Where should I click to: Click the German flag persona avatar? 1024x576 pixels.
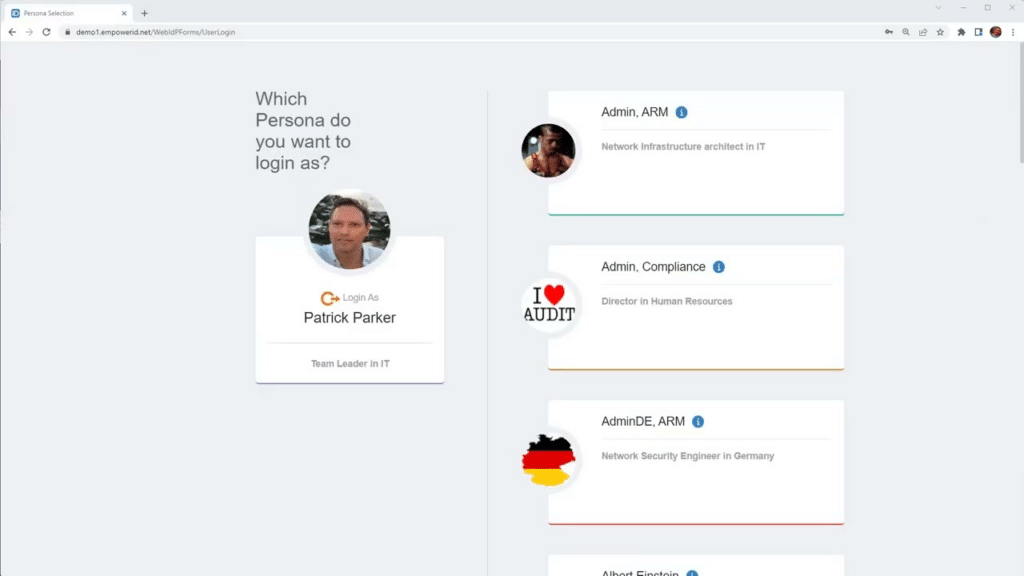pos(548,461)
